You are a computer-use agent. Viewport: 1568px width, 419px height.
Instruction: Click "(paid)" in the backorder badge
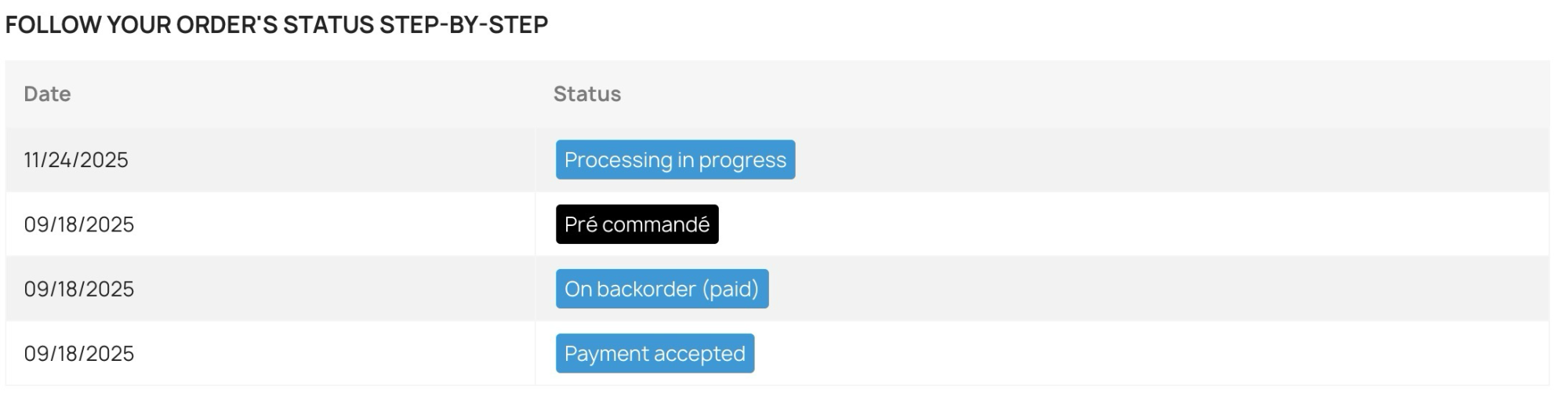coord(731,289)
